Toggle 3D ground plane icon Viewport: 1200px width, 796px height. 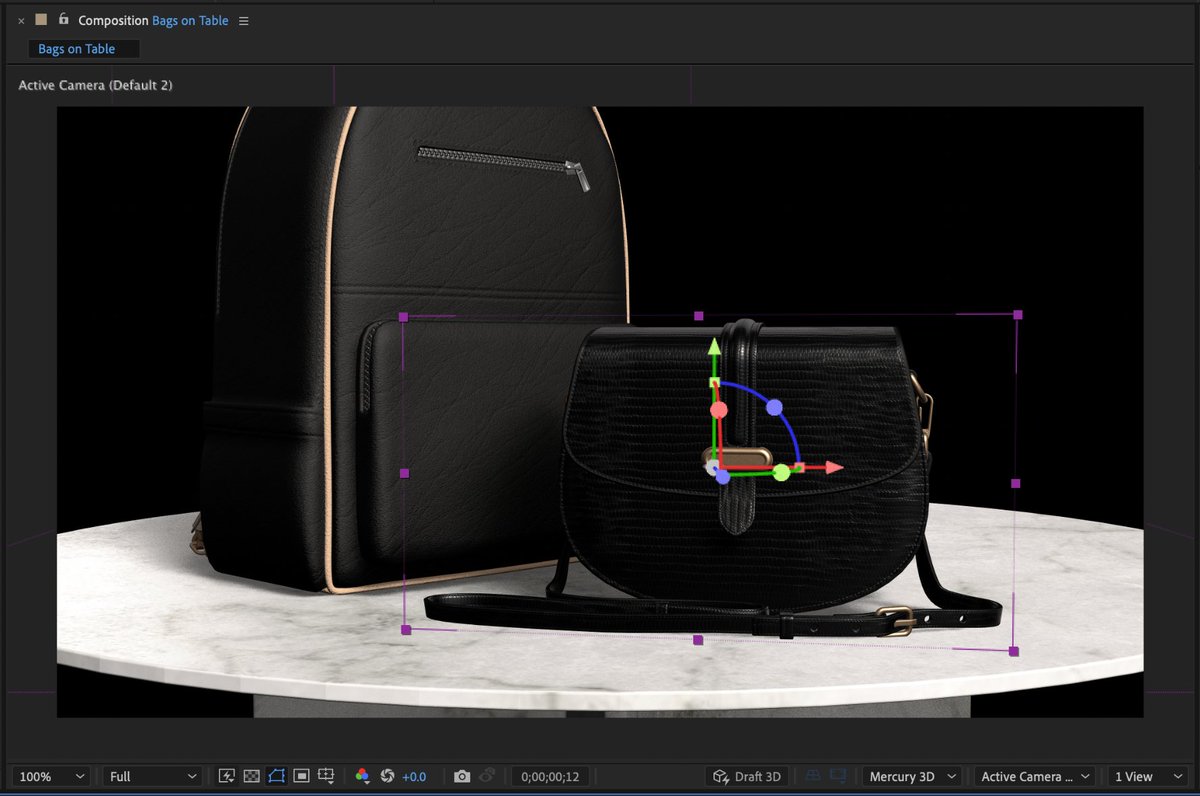(813, 776)
